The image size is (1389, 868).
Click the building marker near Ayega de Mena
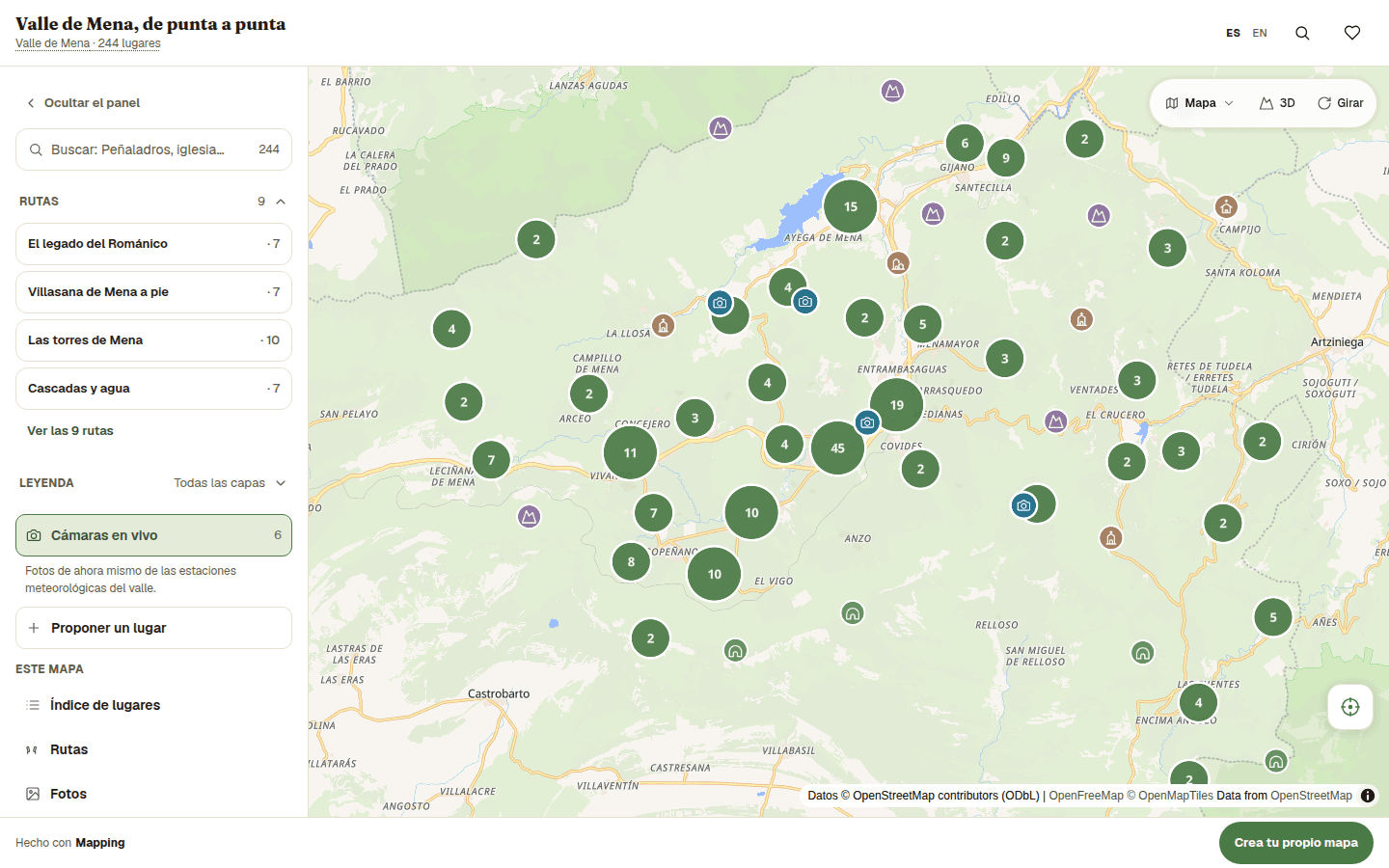(x=898, y=263)
